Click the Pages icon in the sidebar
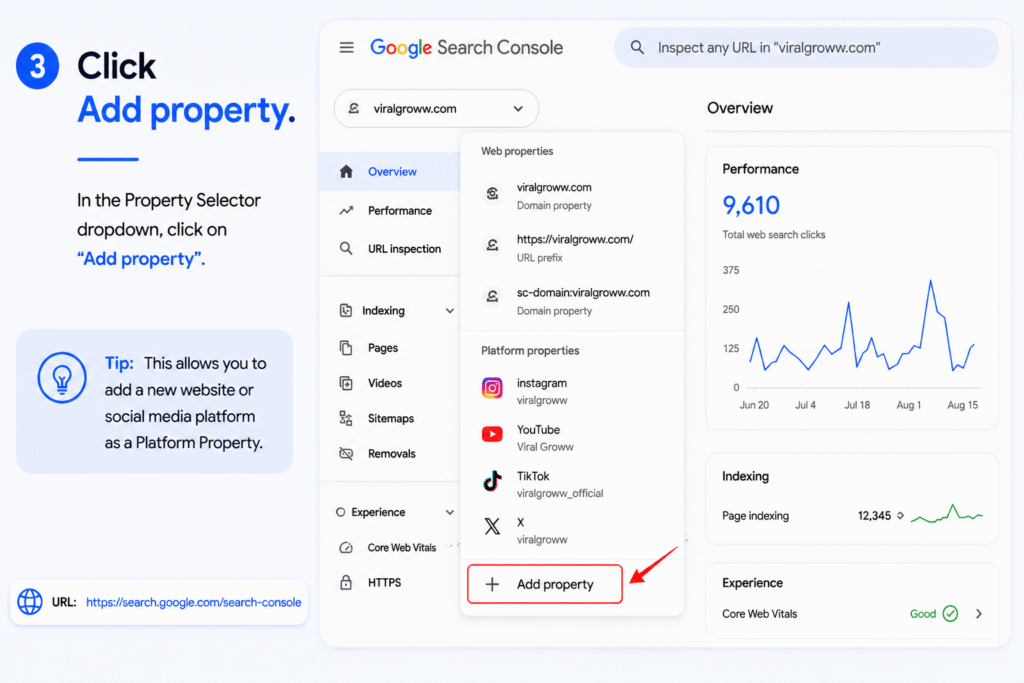1024x683 pixels. [346, 348]
